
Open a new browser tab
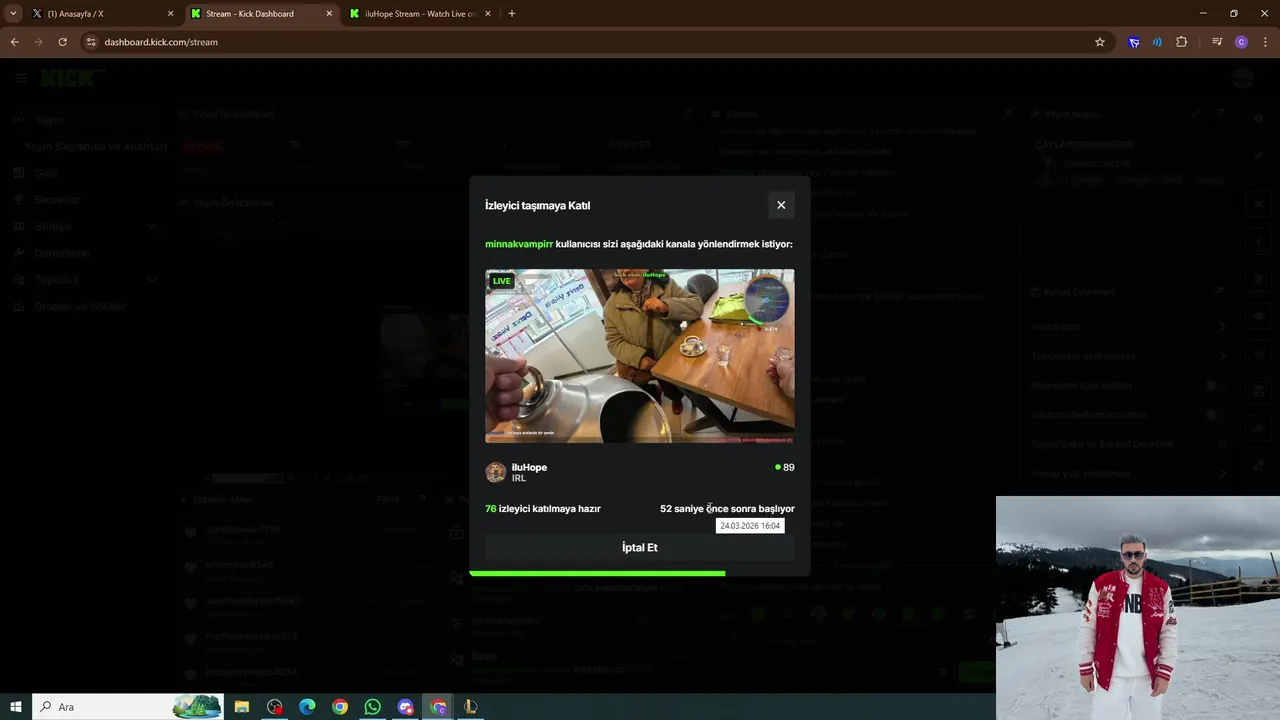point(512,14)
